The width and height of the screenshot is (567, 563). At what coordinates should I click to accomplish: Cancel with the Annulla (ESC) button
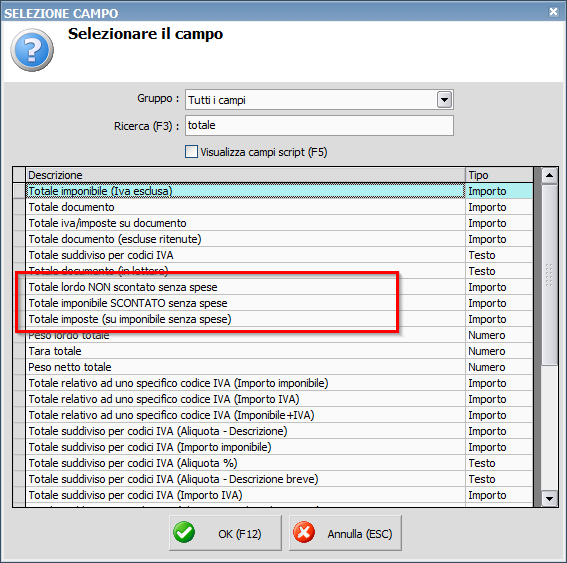[345, 533]
